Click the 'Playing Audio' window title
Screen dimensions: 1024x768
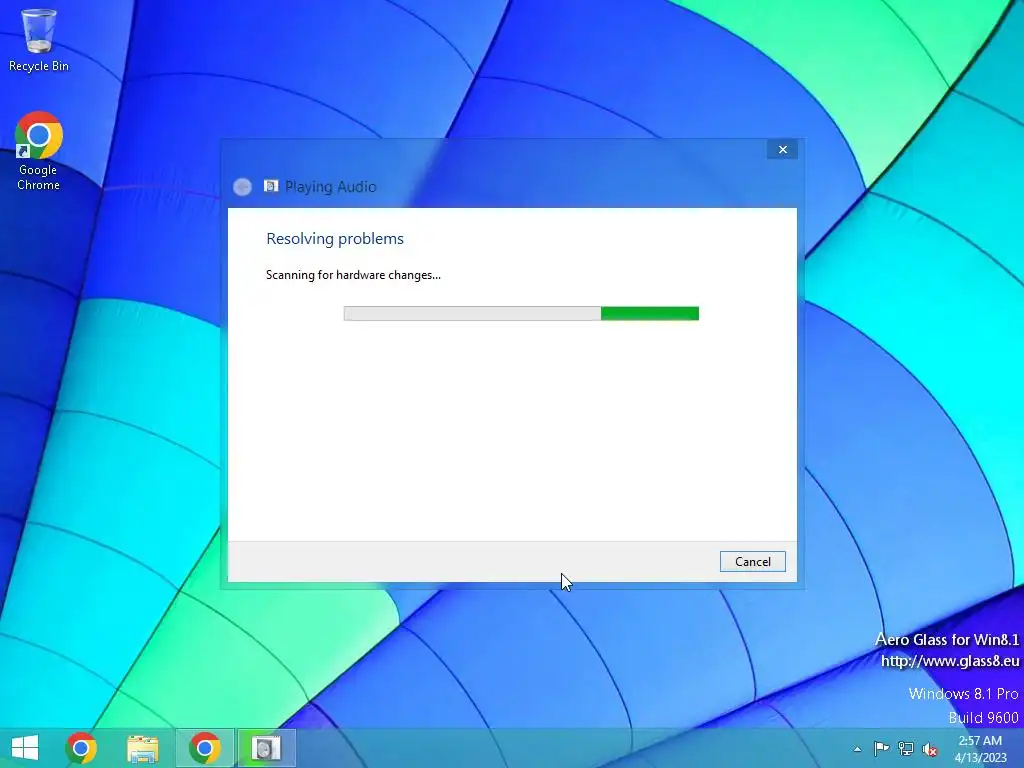click(330, 187)
